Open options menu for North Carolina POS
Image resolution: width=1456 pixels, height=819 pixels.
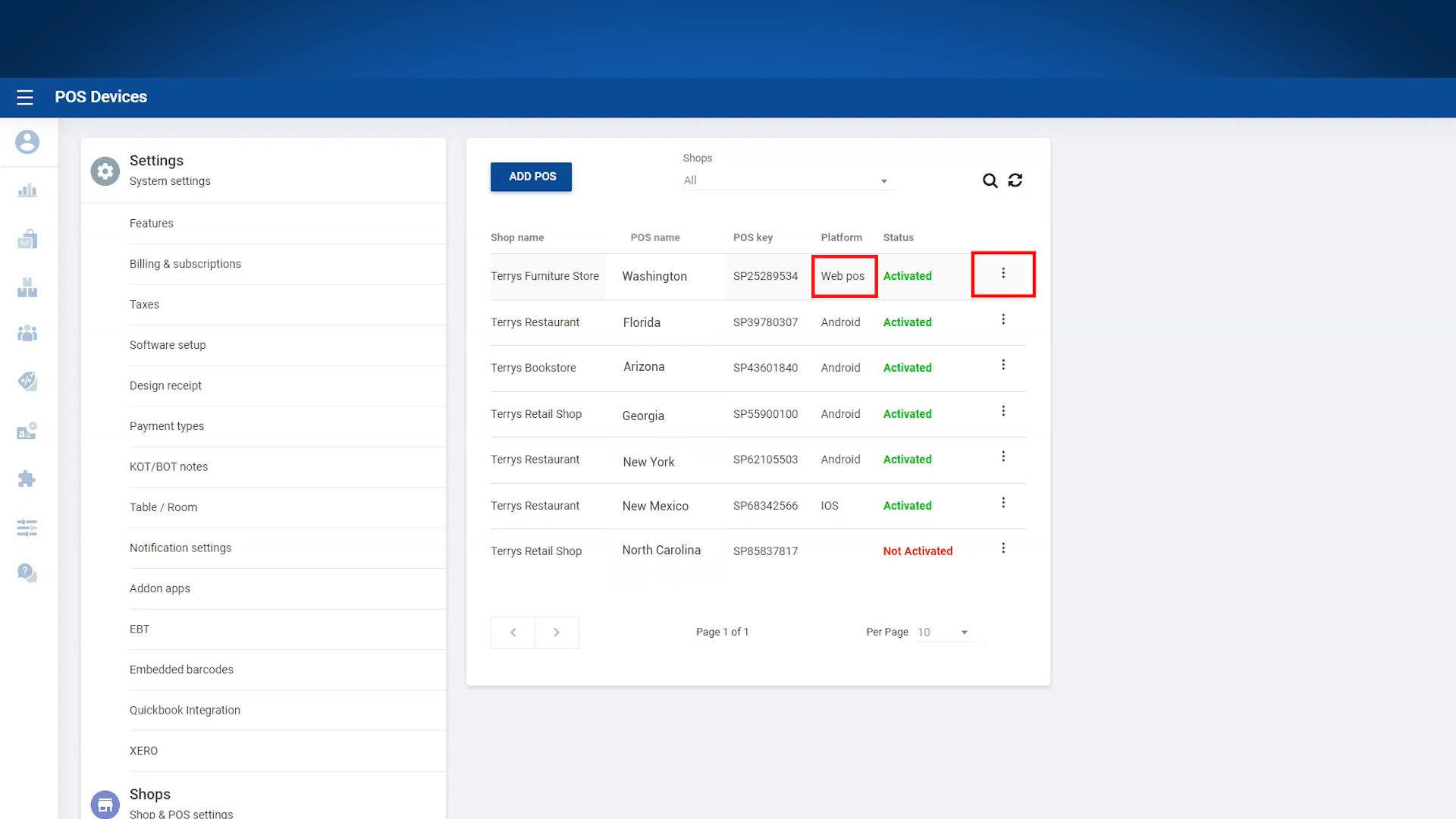click(1003, 548)
